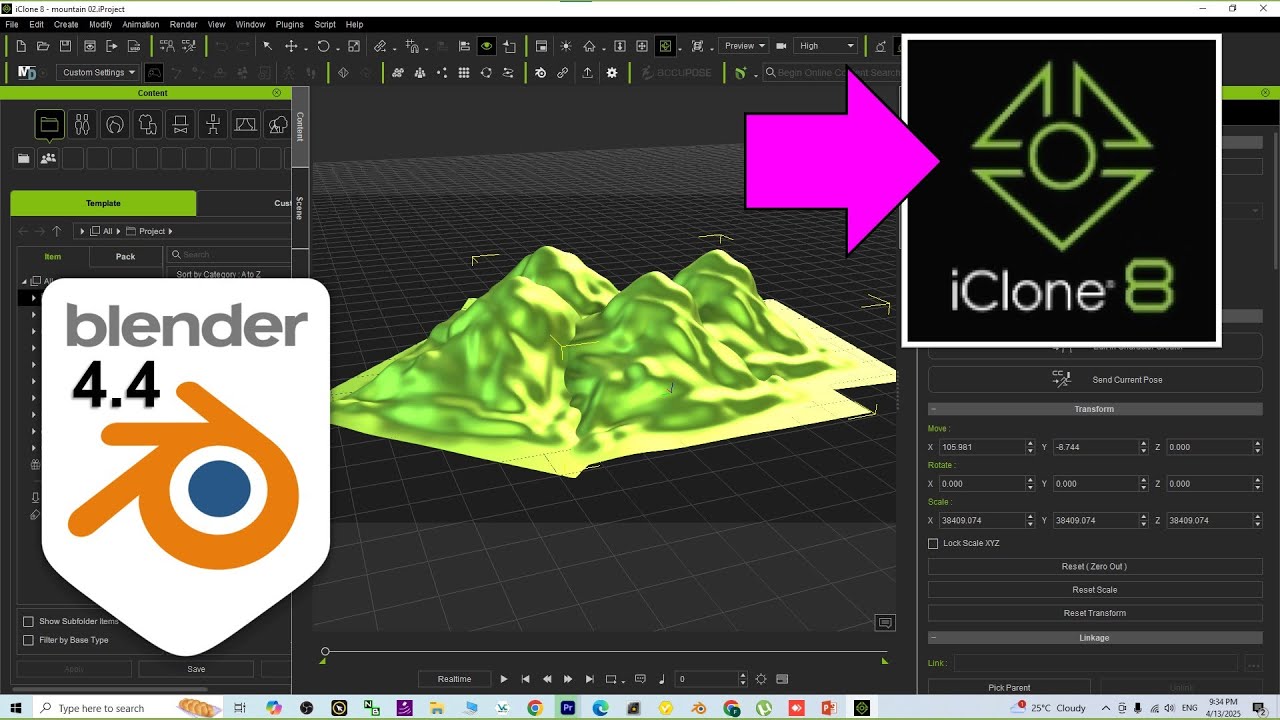Click the Play button on timeline
This screenshot has width=1280, height=720.
click(x=504, y=679)
